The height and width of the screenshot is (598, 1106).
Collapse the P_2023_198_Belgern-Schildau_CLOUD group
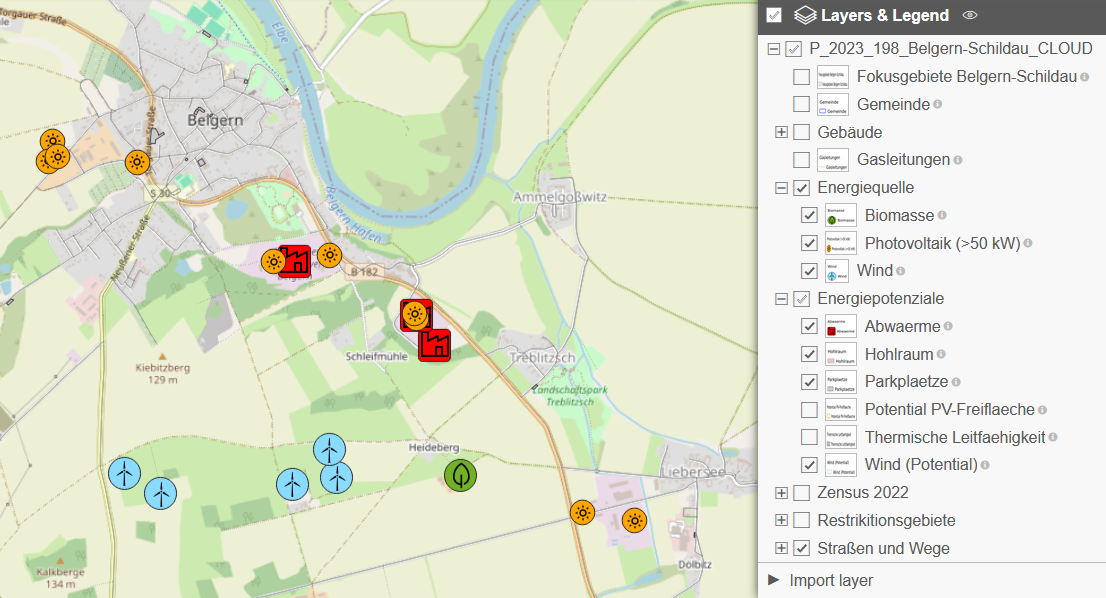[x=774, y=49]
